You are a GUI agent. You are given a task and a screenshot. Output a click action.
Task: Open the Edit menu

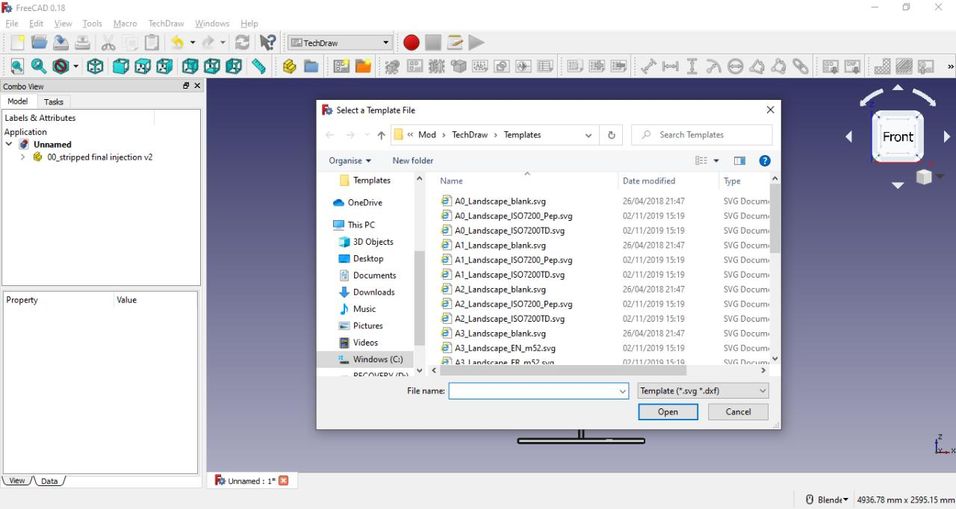pyautogui.click(x=36, y=24)
